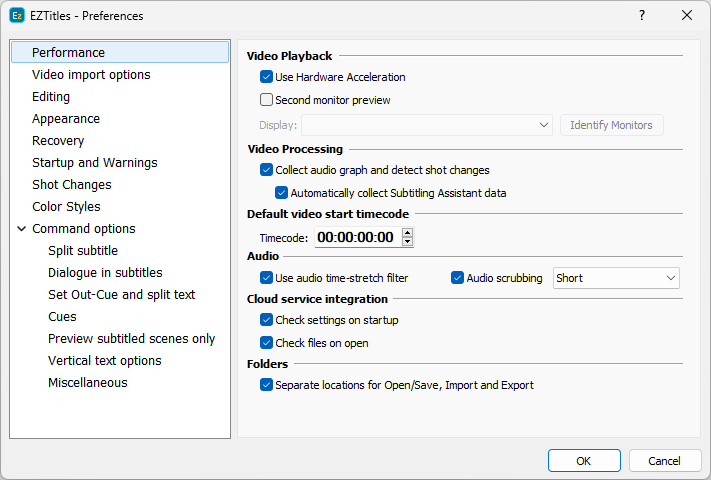This screenshot has width=711, height=480.
Task: Click the EZTitles app icon in title bar
Action: (16, 16)
